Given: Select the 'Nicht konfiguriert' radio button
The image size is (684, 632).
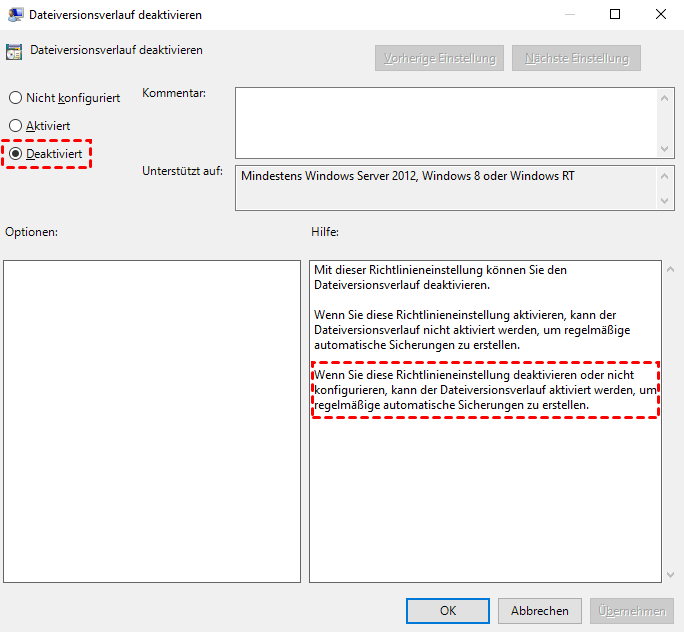Looking at the screenshot, I should [15, 98].
